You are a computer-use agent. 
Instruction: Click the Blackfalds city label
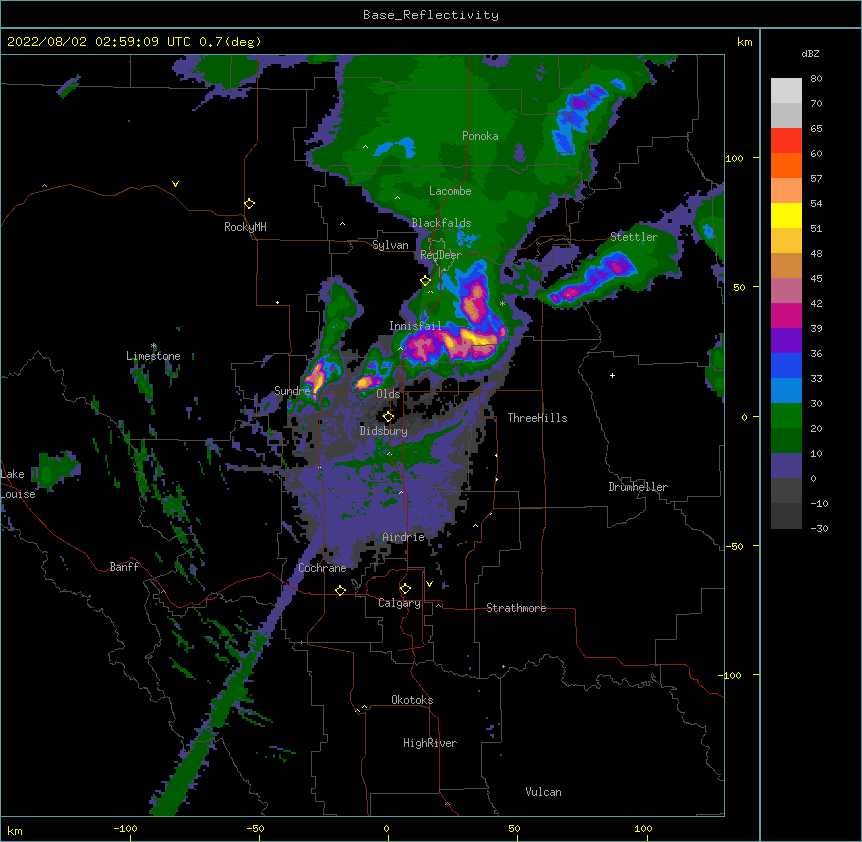(x=441, y=223)
